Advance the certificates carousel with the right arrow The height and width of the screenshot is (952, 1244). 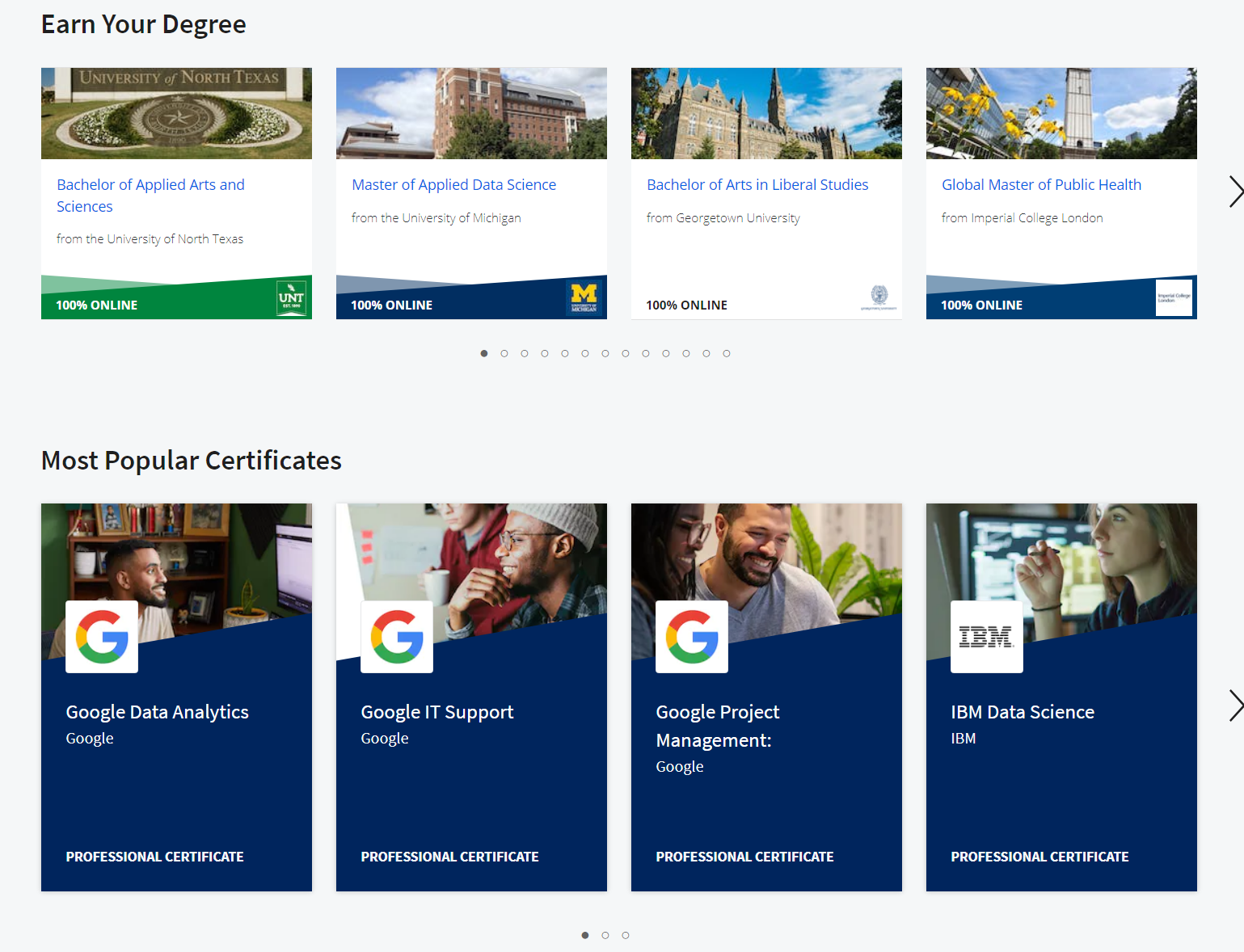(1234, 706)
